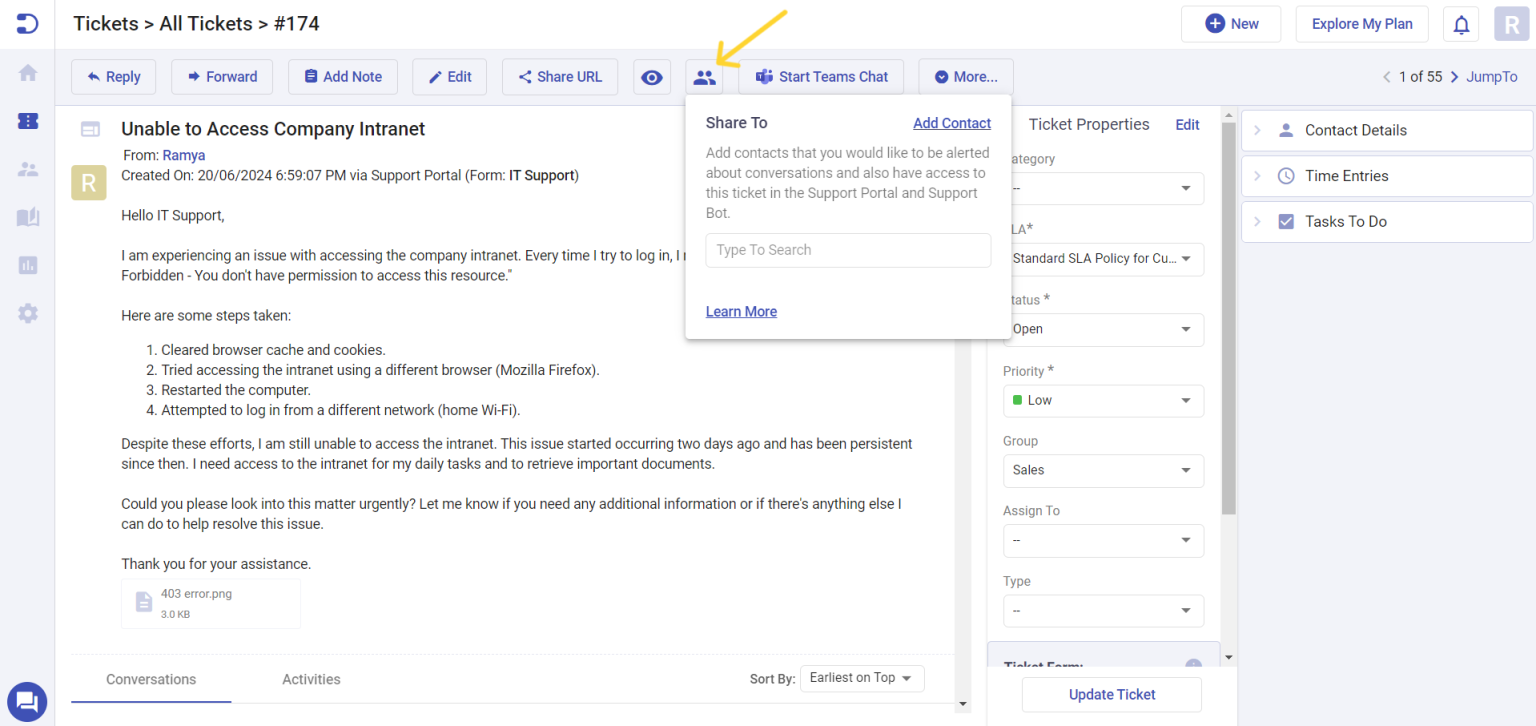Viewport: 1536px width, 726px height.
Task: Open the notifications bell
Action: point(1461,23)
